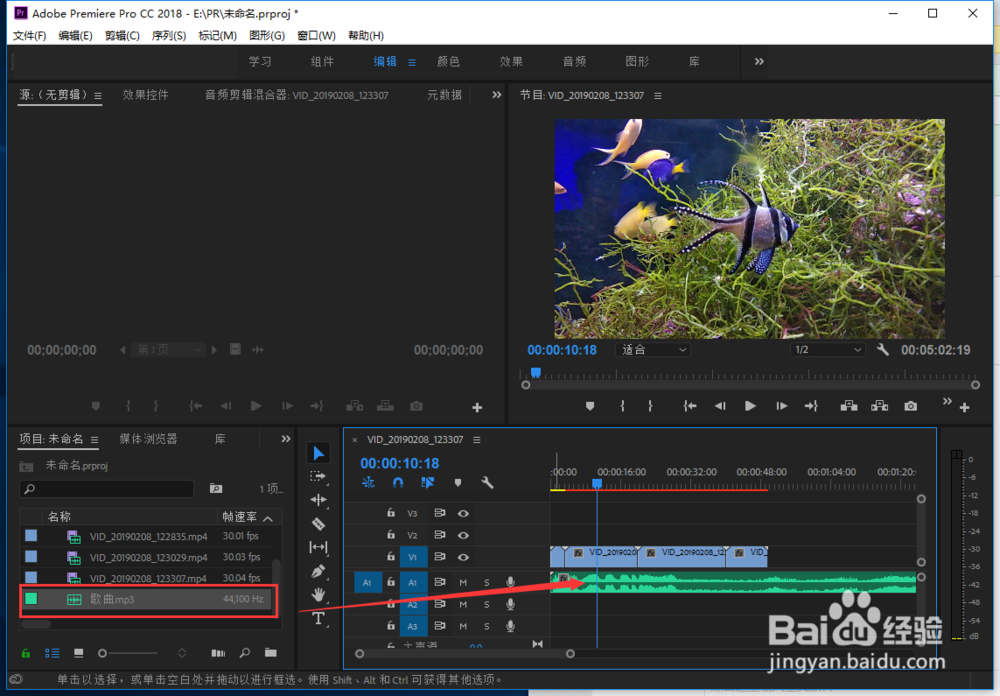Click the Extract button in program monitor

point(879,406)
